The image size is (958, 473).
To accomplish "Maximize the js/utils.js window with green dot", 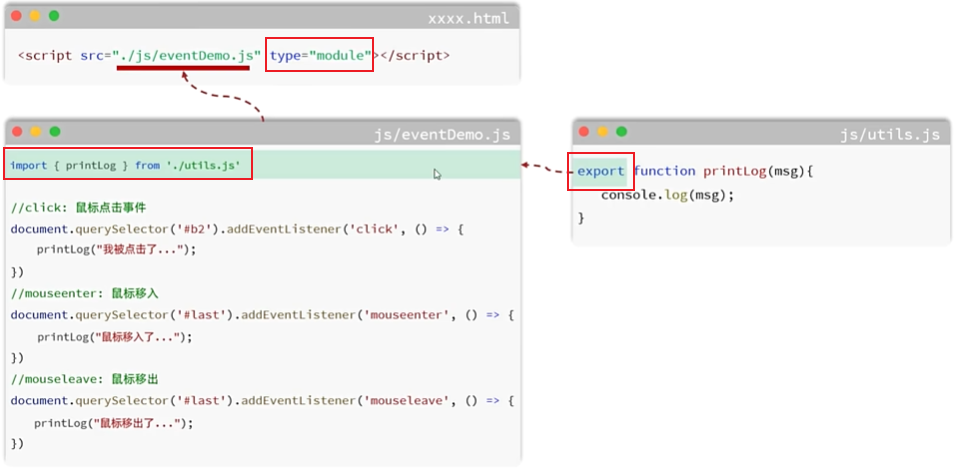I will (621, 131).
